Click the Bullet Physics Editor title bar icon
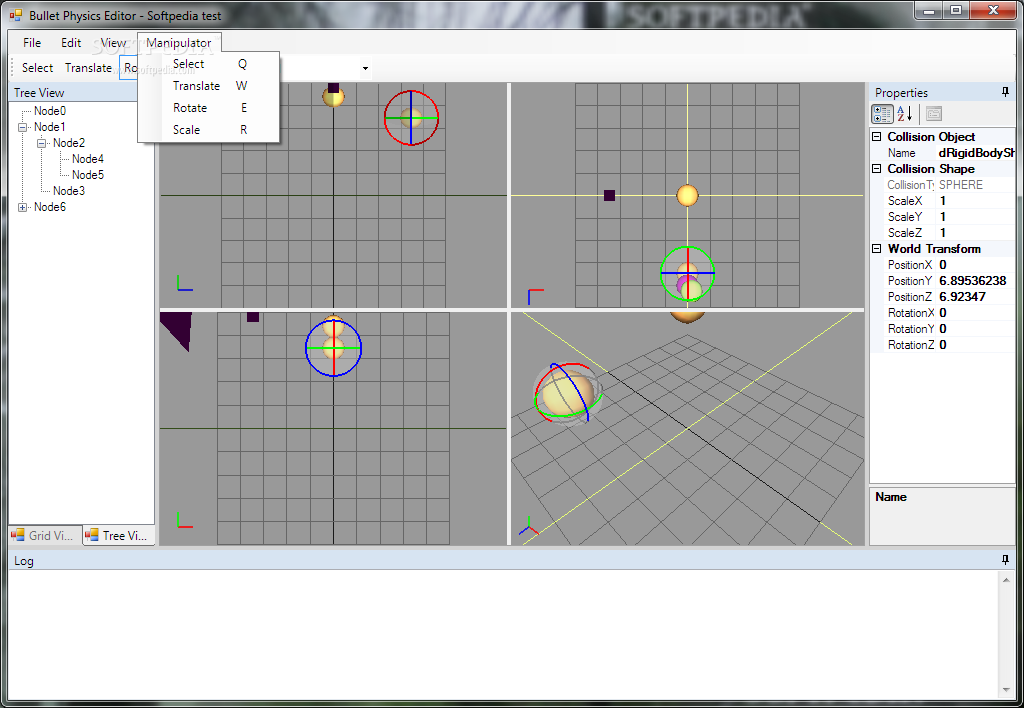The image size is (1024, 708). pos(16,15)
